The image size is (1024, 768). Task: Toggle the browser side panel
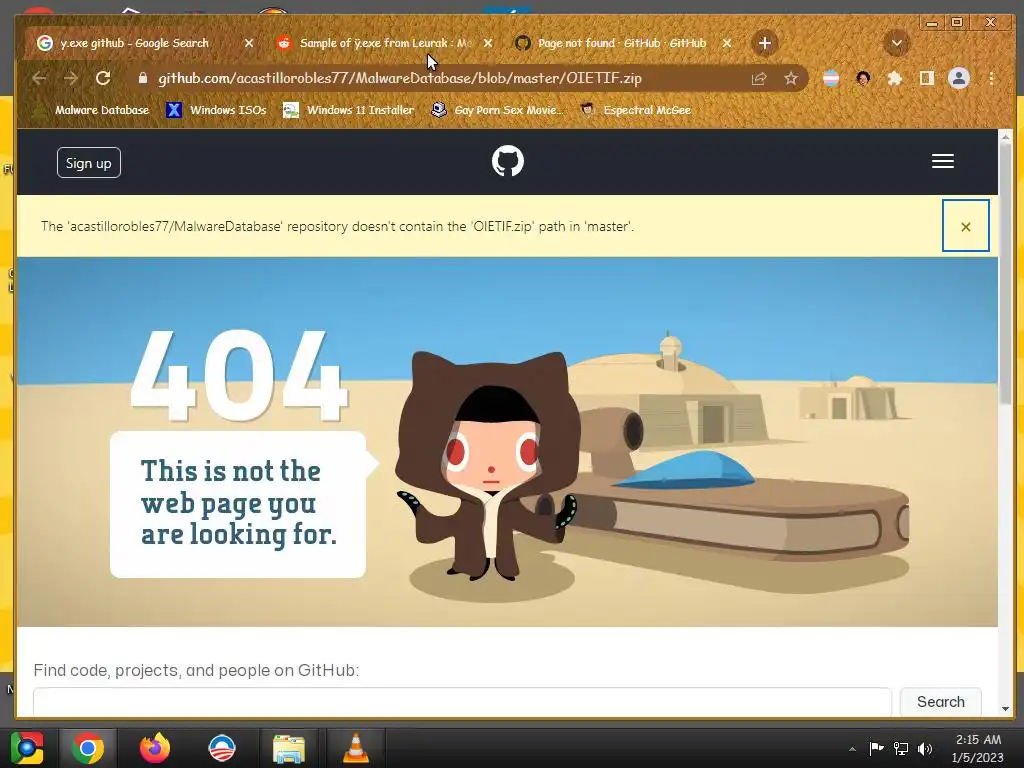927,78
